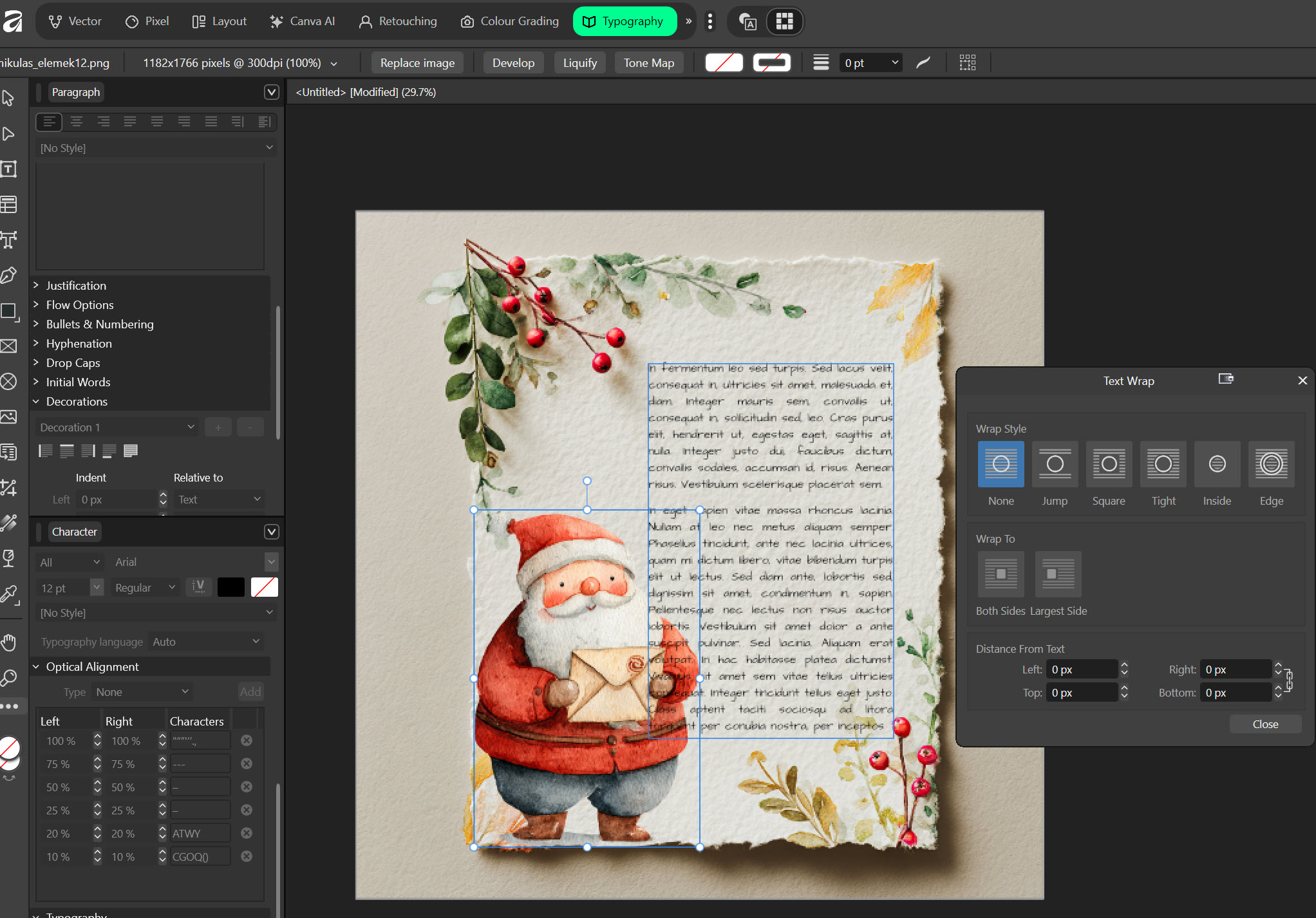Click the Replace image button

(x=417, y=63)
